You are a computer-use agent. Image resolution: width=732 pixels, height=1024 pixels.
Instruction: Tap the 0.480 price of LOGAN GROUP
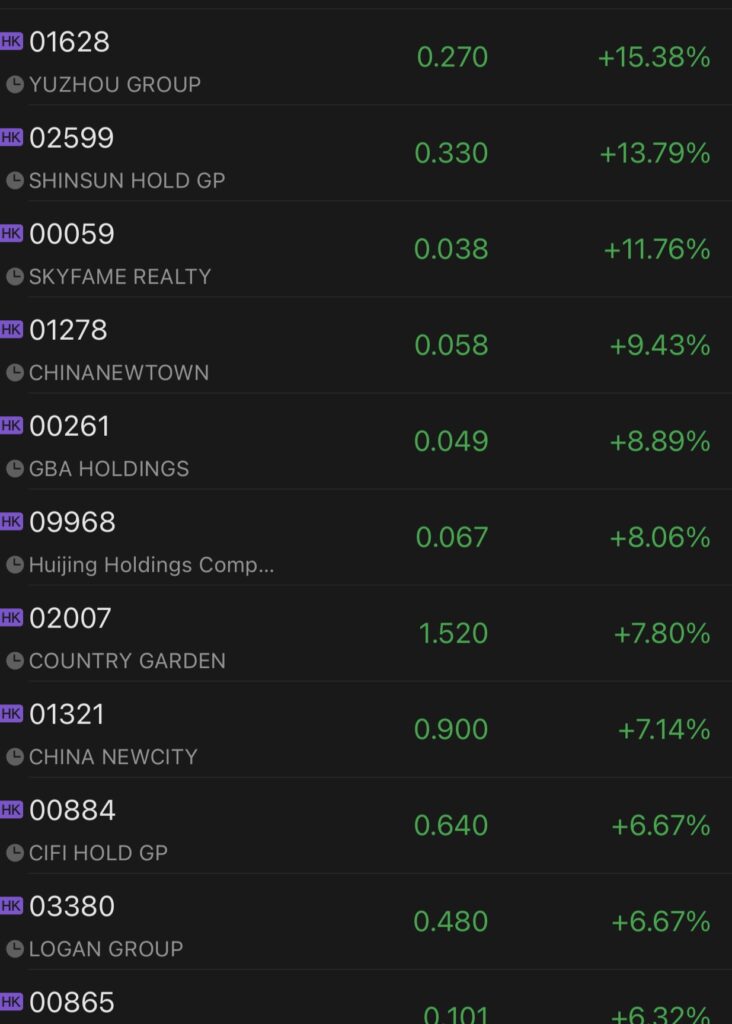[451, 921]
